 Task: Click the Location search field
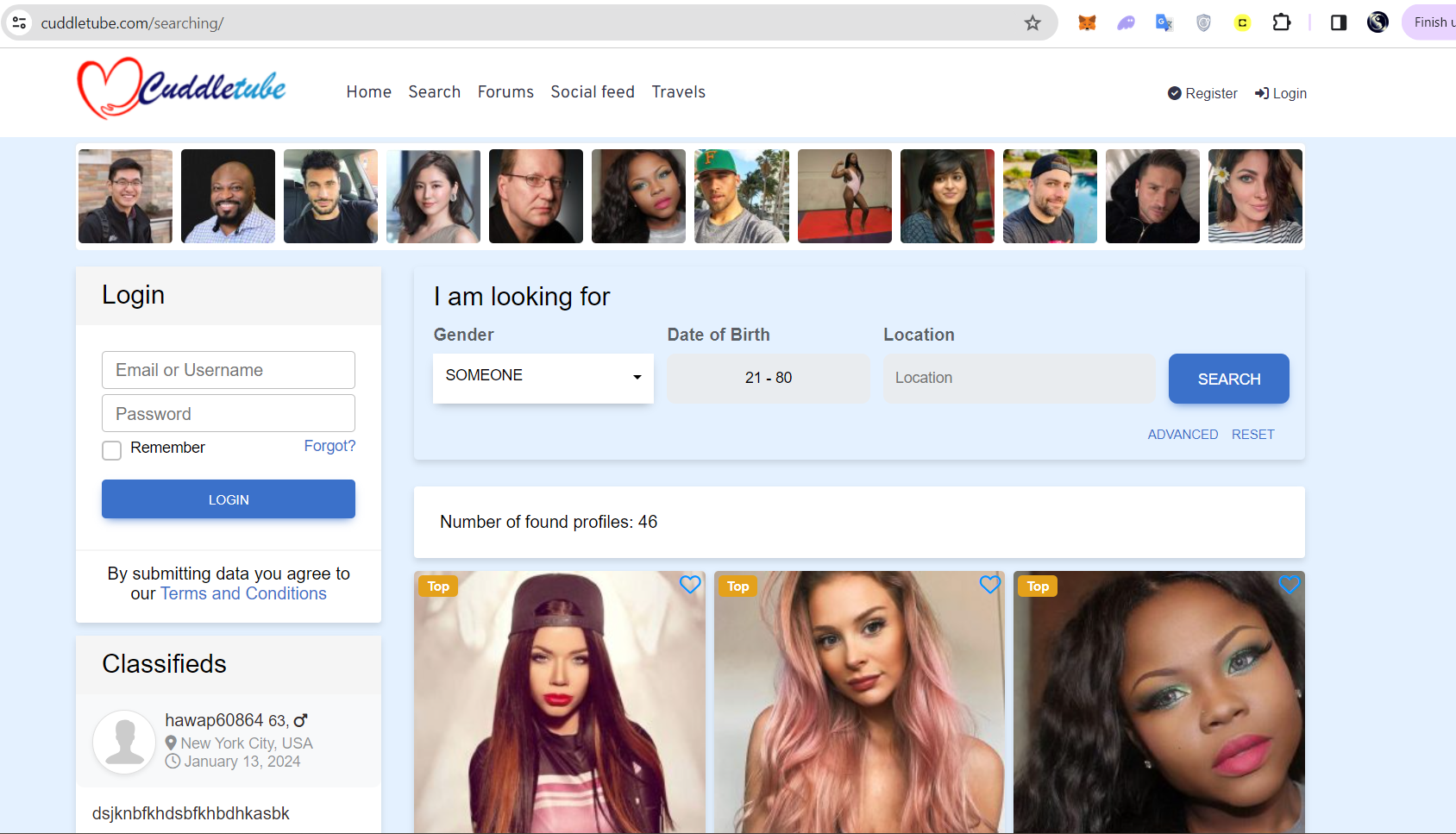1020,378
